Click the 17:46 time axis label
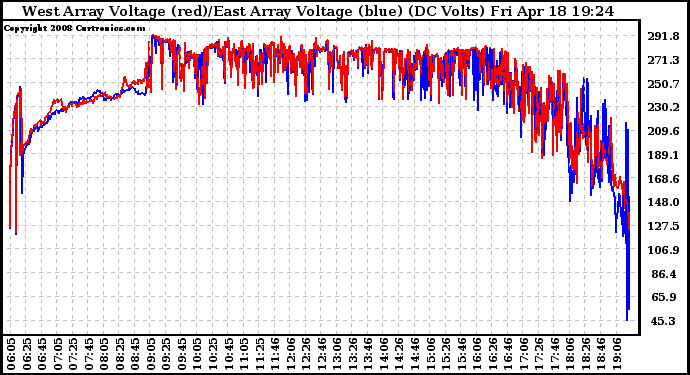This screenshot has width=690, height=375. tap(554, 354)
